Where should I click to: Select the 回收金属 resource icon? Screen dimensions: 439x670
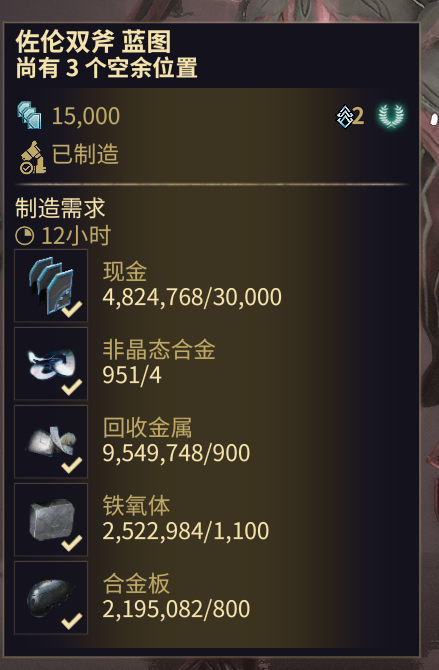point(51,442)
